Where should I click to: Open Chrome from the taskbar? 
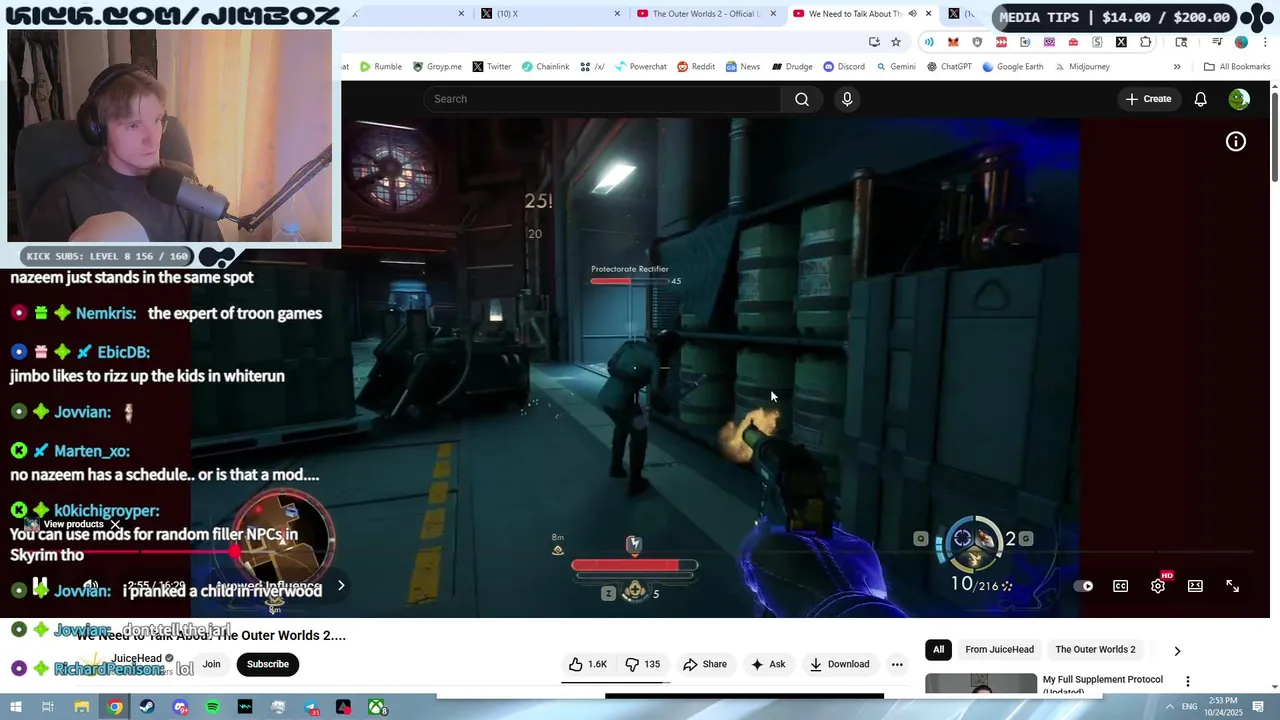[115, 707]
